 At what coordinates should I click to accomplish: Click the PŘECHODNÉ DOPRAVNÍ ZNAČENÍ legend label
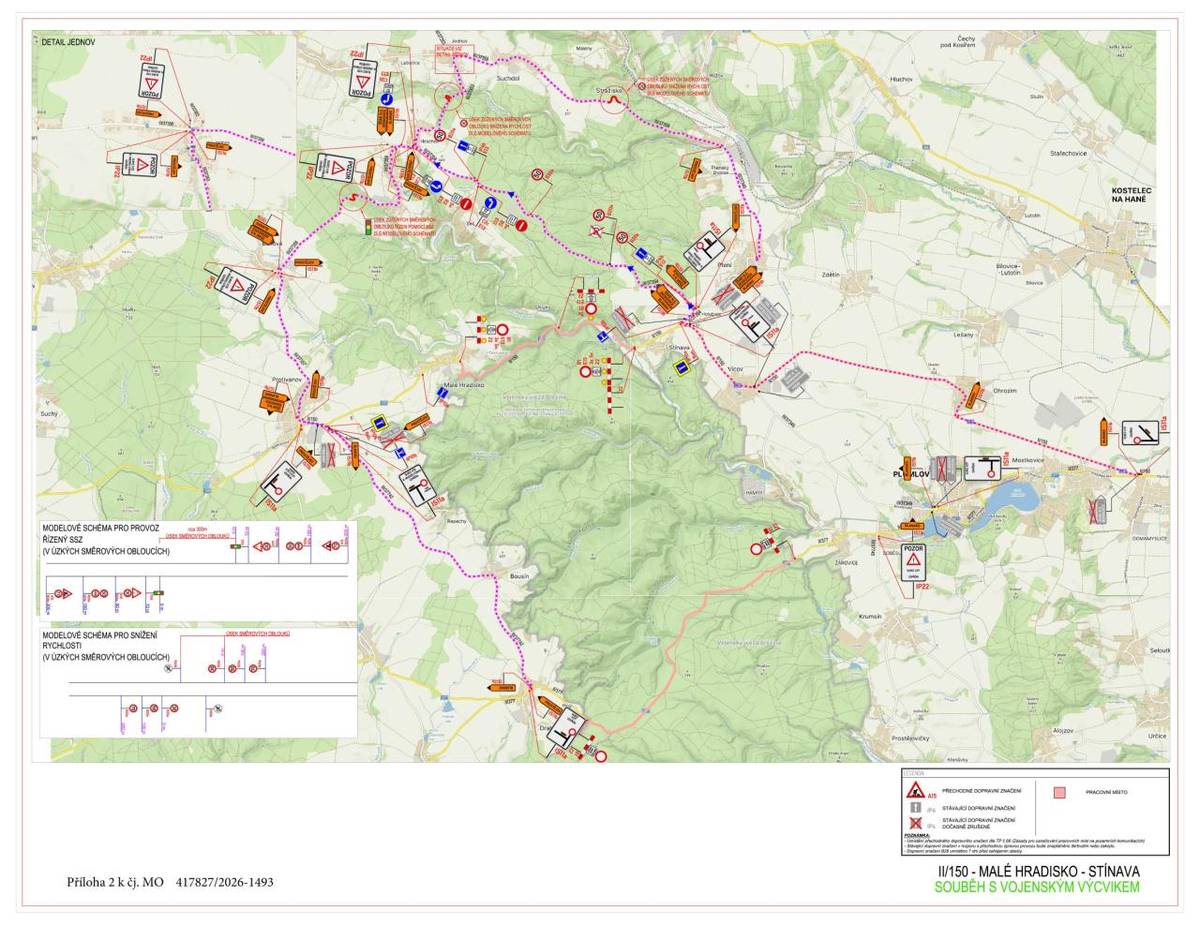point(982,791)
